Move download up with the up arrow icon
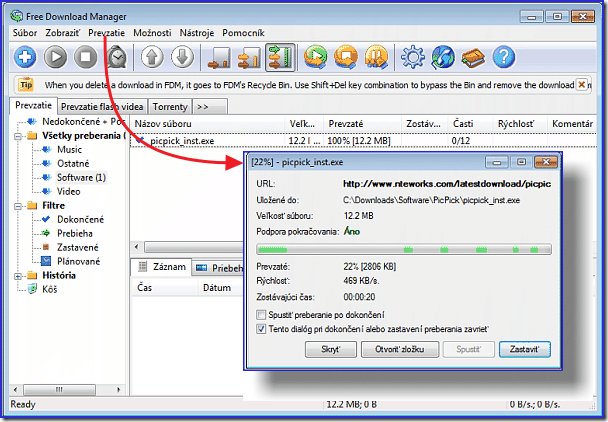608x422 pixels. 152,57
